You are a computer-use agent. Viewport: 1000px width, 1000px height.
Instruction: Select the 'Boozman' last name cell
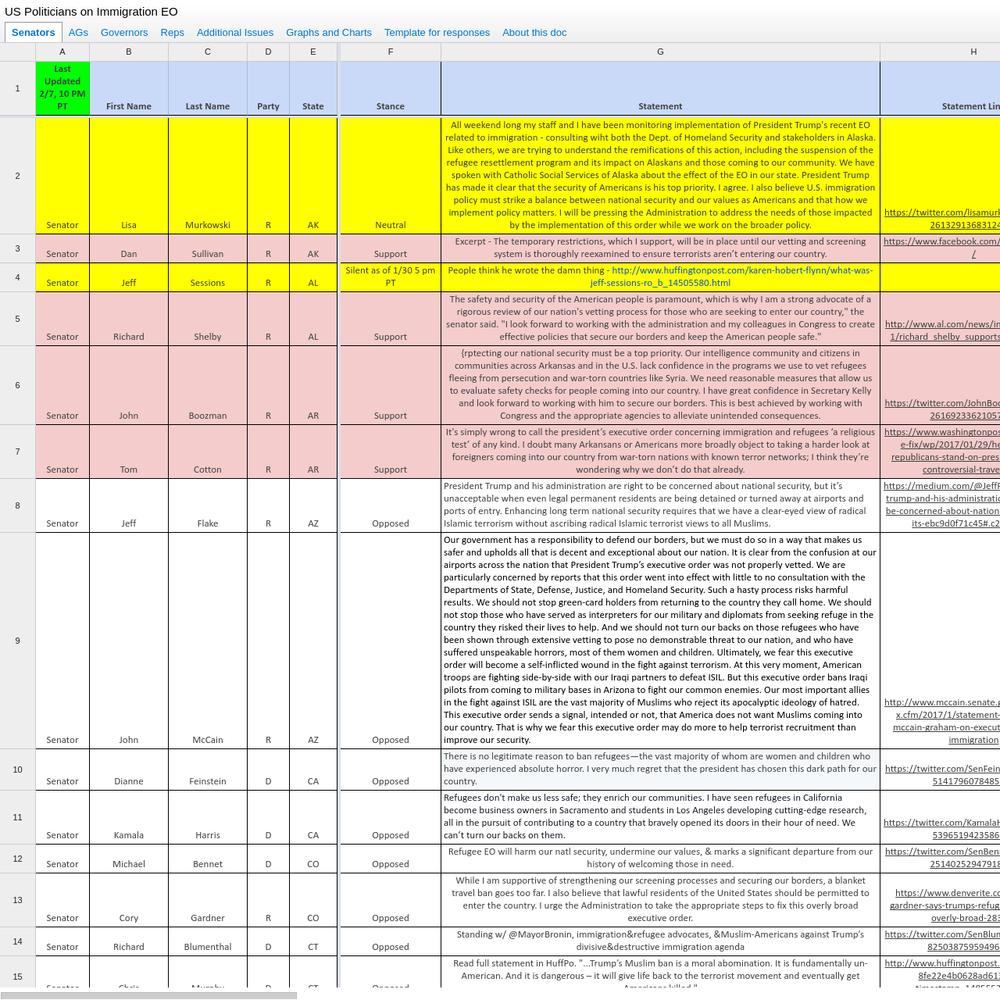point(208,385)
